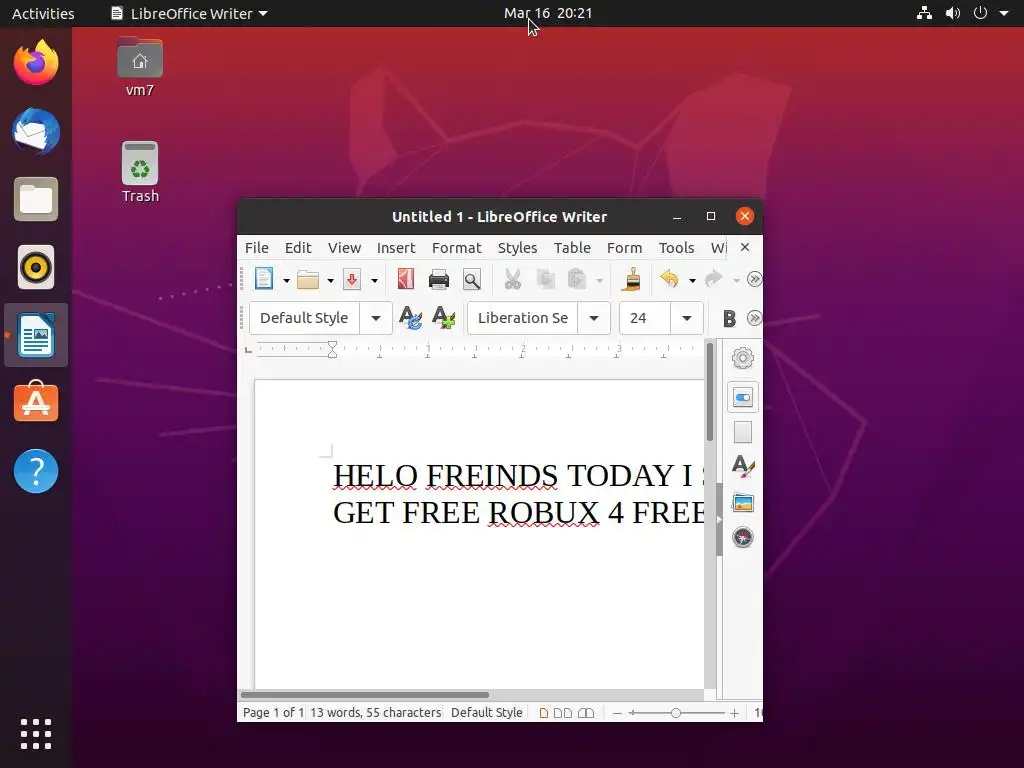Expand Redo history dropdown arrow
The width and height of the screenshot is (1024, 768).
point(736,281)
